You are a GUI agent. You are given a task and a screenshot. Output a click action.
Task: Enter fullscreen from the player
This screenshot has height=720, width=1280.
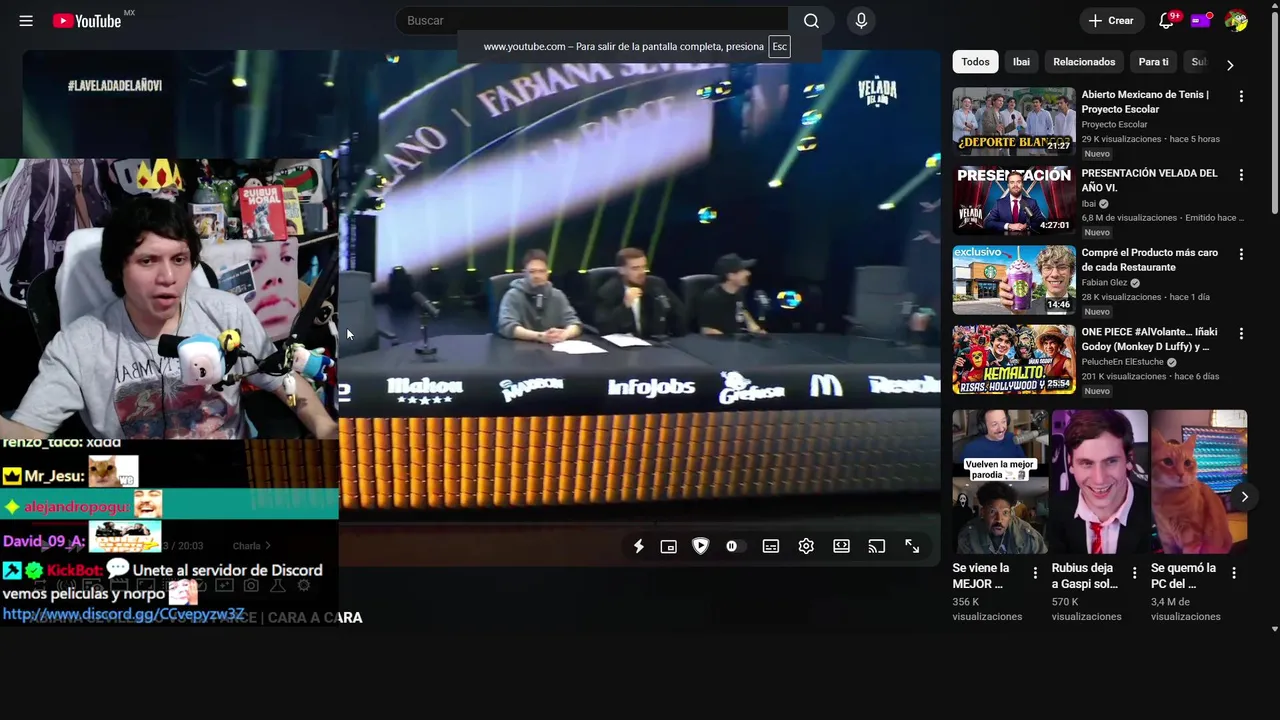pyautogui.click(x=912, y=546)
